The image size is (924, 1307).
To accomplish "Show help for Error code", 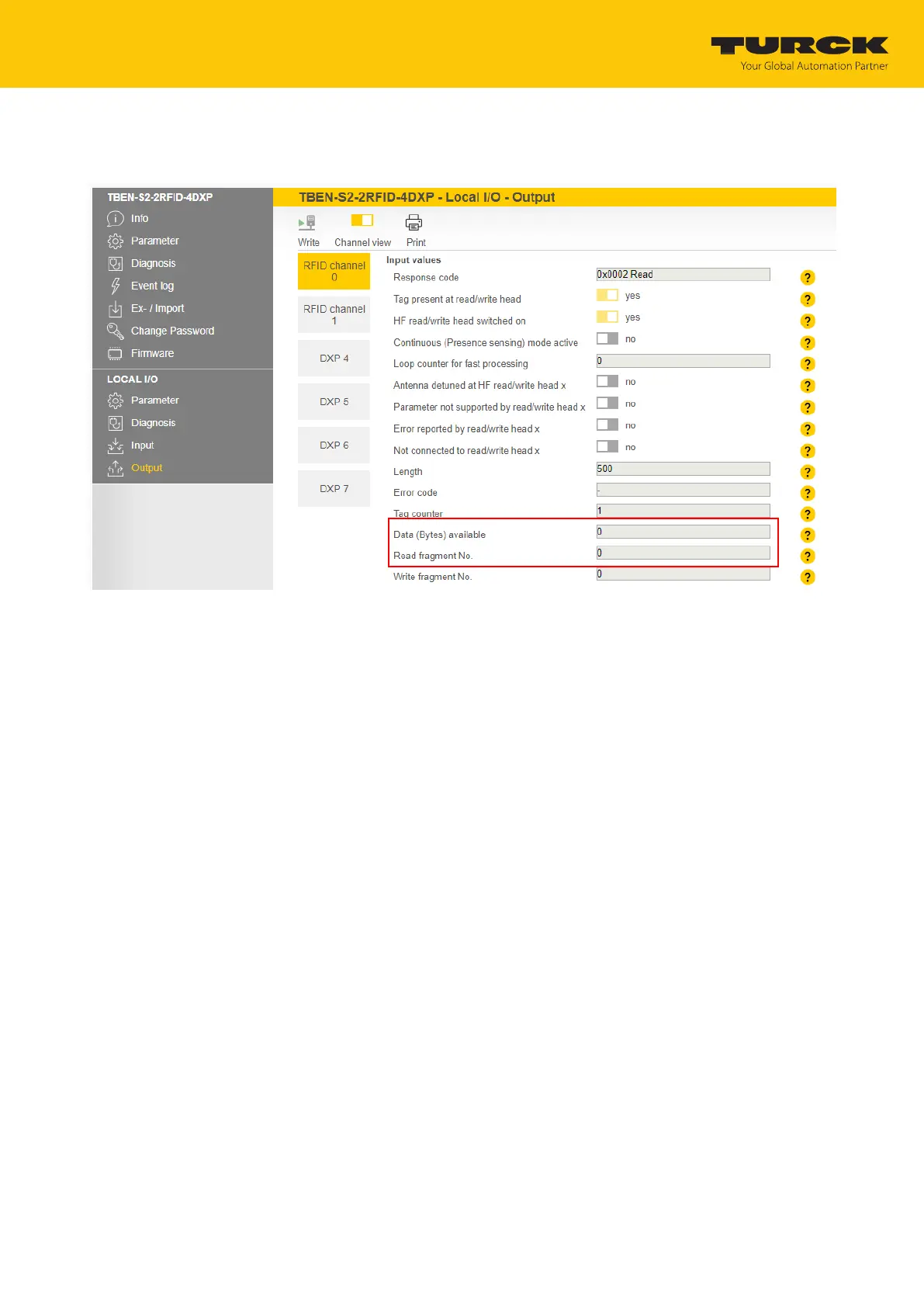I will coord(808,493).
